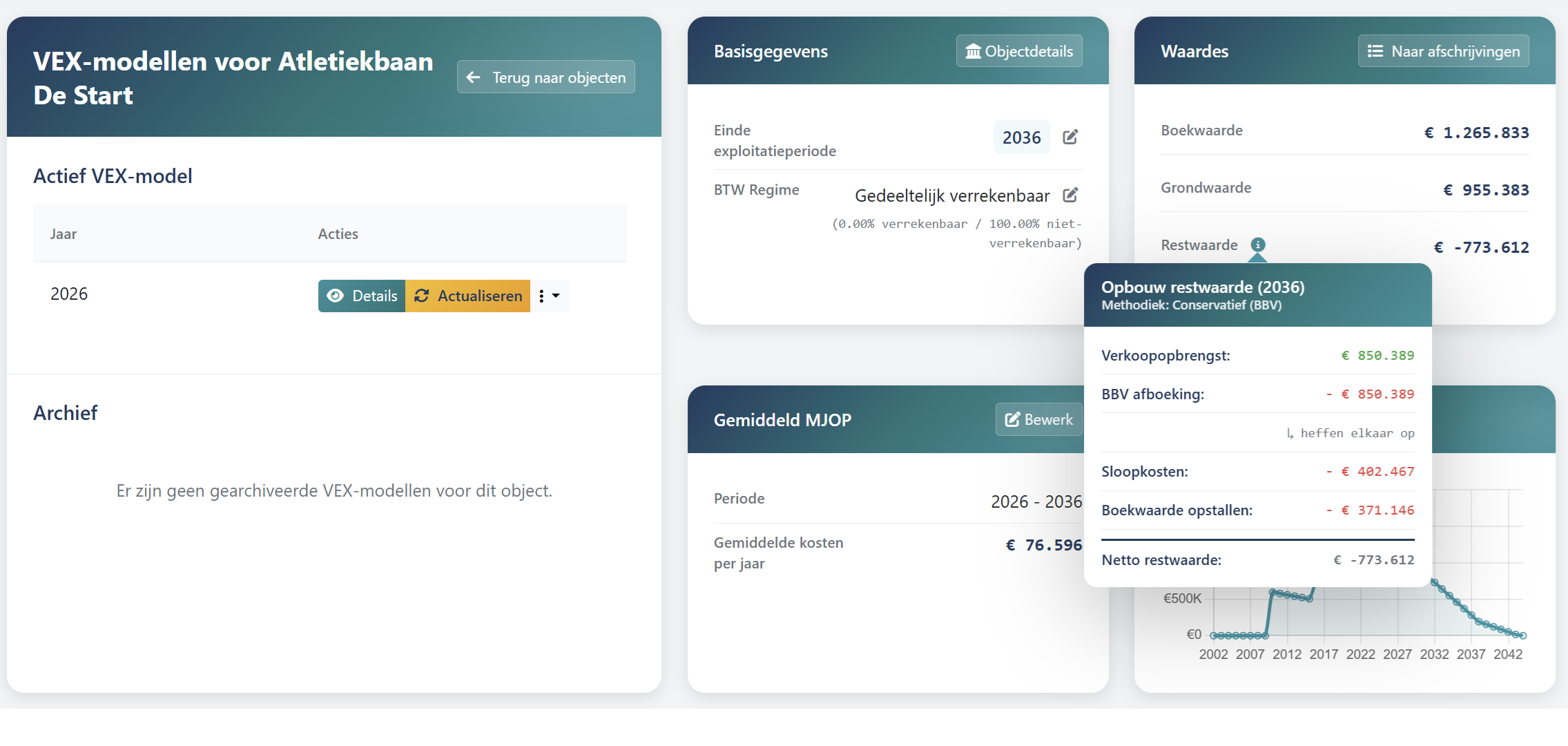Toggle the Gedeeltelijk verrekenbaar regime editor
Image resolution: width=1568 pixels, height=746 pixels.
[x=1071, y=195]
